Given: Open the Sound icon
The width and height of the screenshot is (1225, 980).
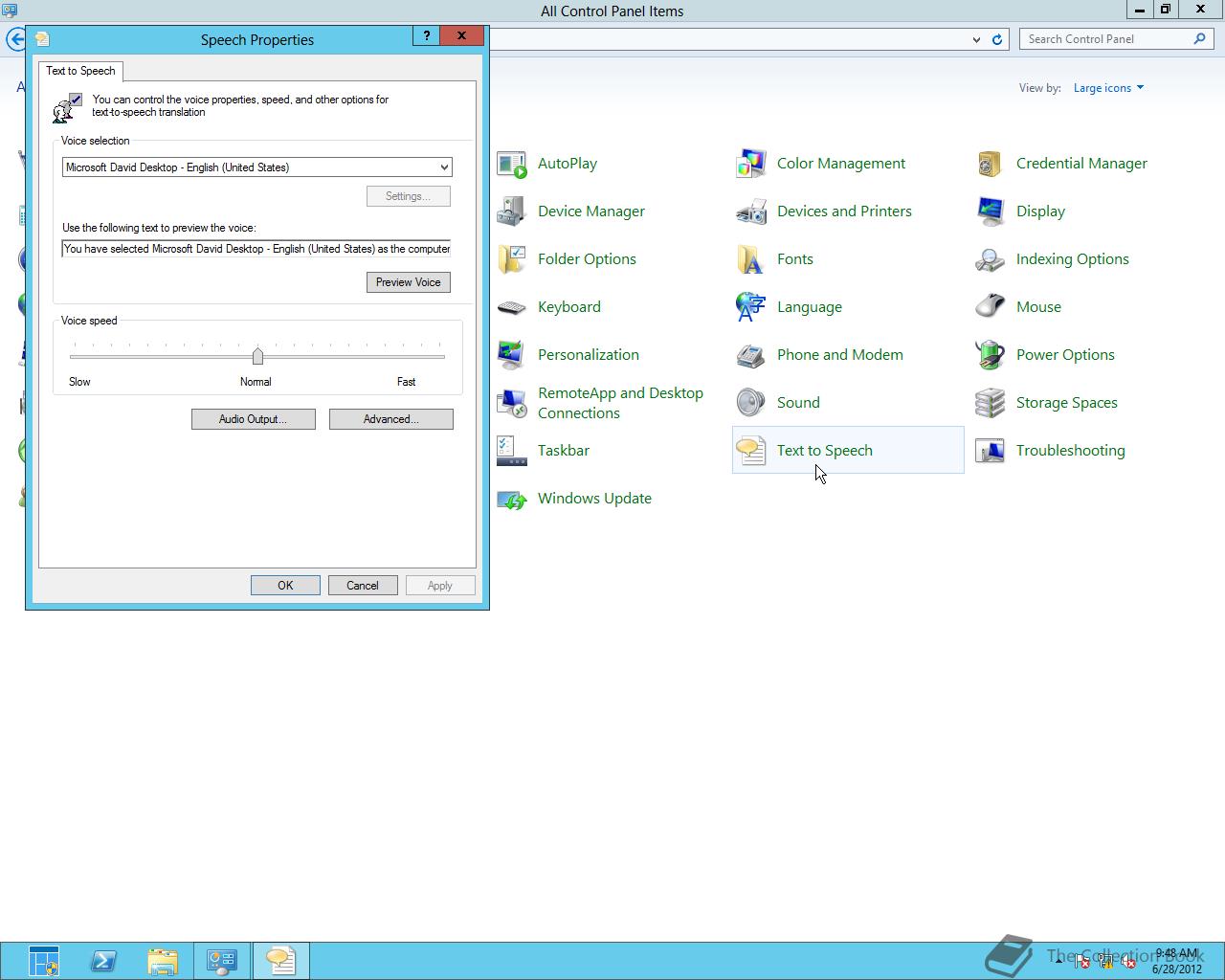Looking at the screenshot, I should pos(751,403).
